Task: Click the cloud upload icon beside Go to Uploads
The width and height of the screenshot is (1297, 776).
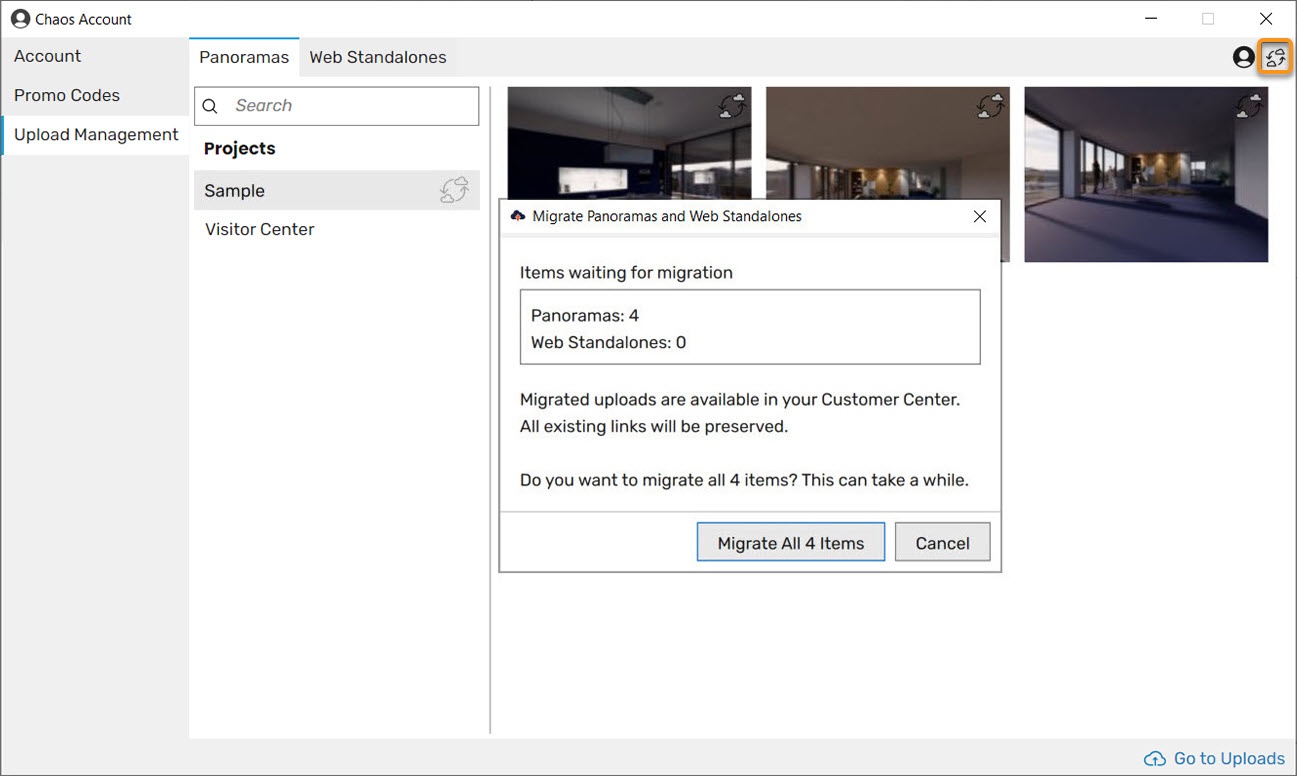Action: click(1155, 758)
